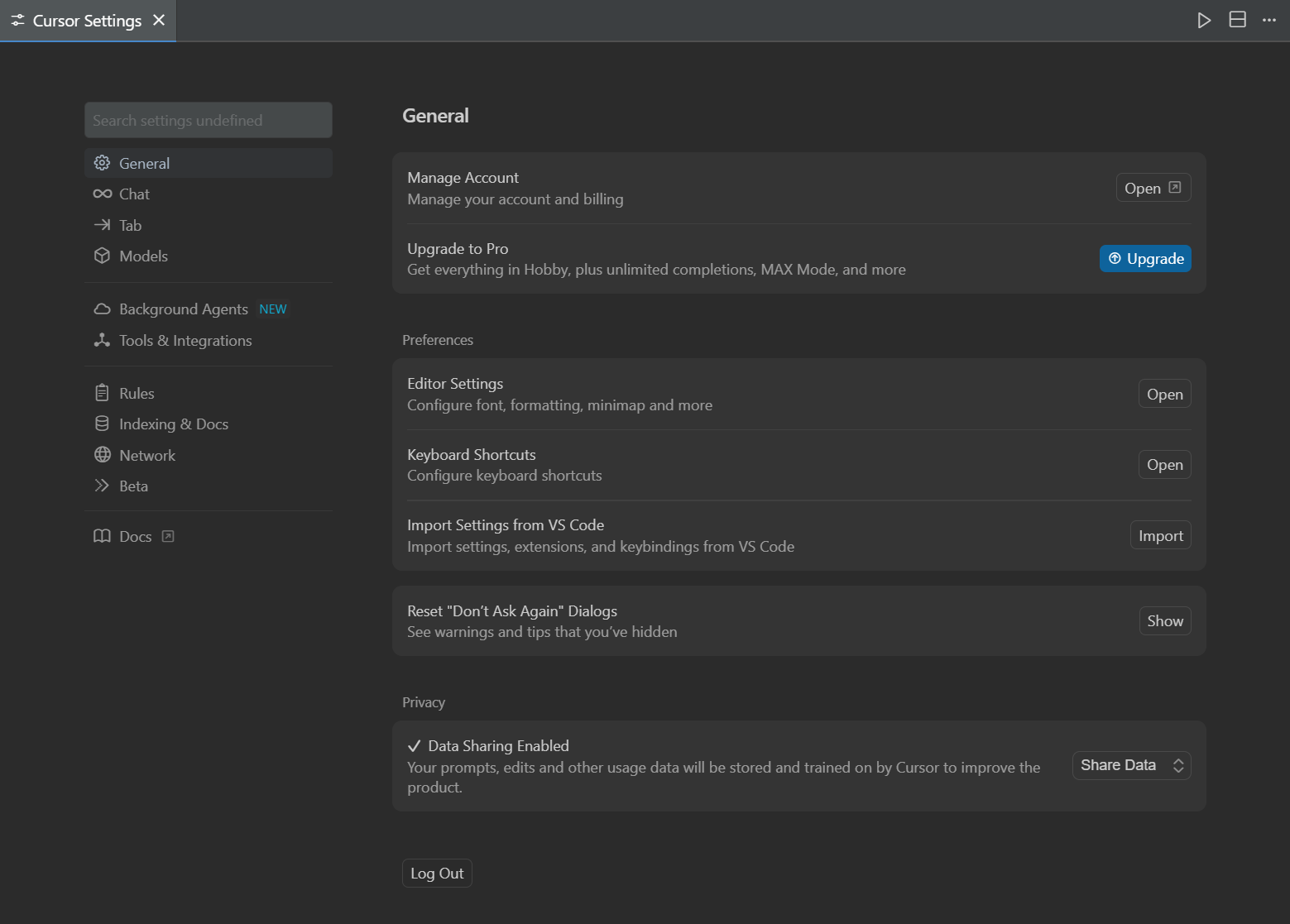This screenshot has width=1290, height=924.
Task: Click the Indexing & Docs database icon
Action: tap(102, 424)
